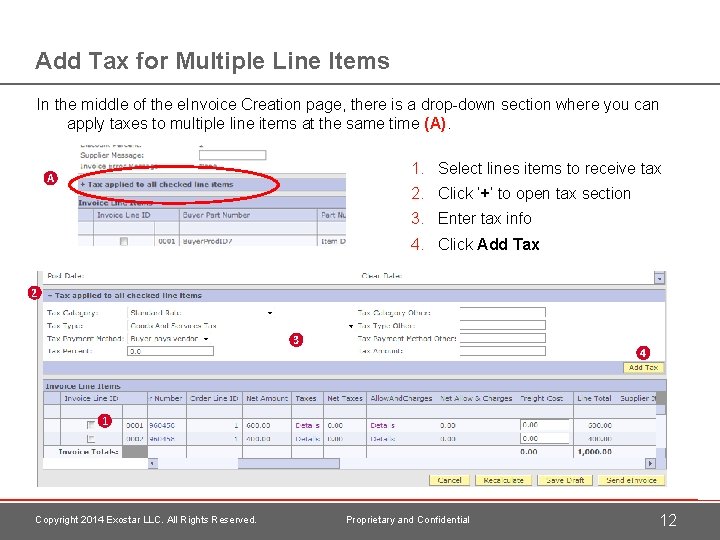Collapse '- Tax applied to all checked line items'
Screen dimensions: 720x540
[124, 296]
